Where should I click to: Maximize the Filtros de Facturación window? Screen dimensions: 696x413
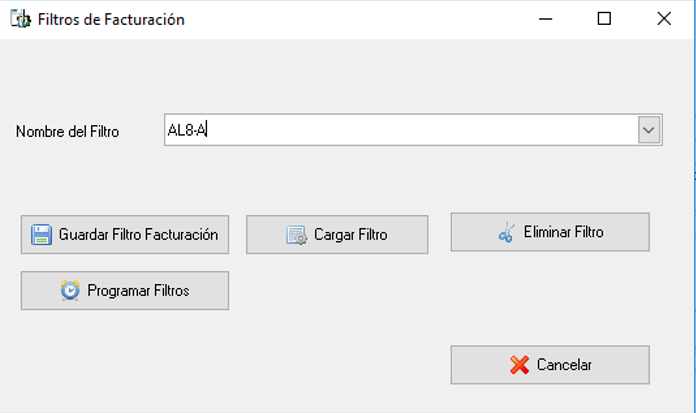pos(604,19)
